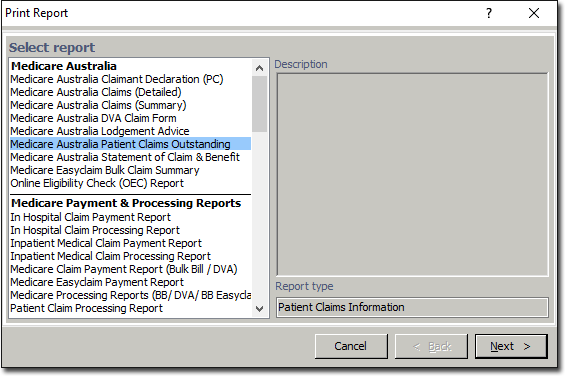This screenshot has height=376, width=565.
Task: Click the report list scroll up arrow
Action: [x=259, y=68]
